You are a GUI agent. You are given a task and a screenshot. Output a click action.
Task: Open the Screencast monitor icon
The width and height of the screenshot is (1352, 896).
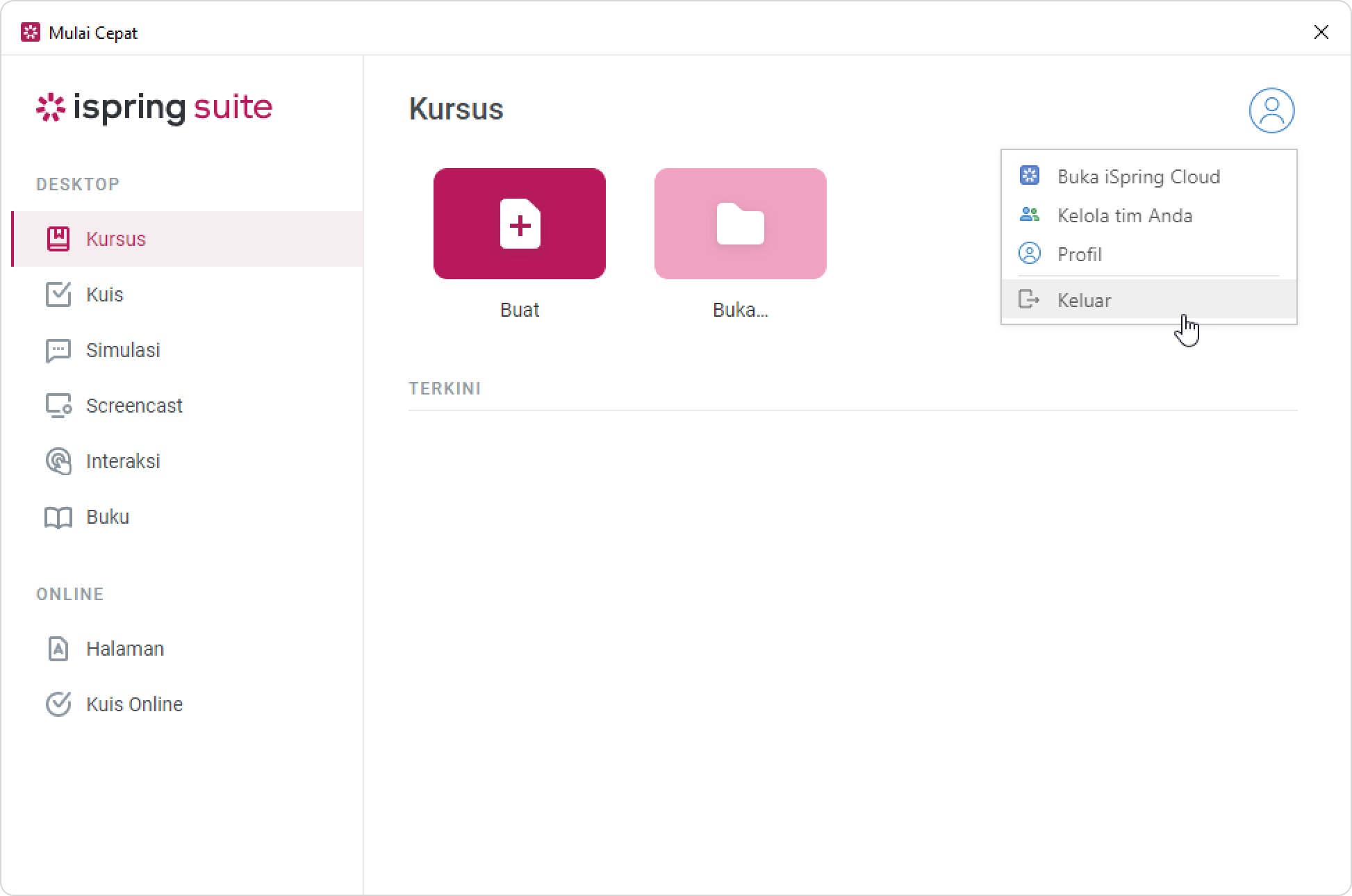point(58,406)
